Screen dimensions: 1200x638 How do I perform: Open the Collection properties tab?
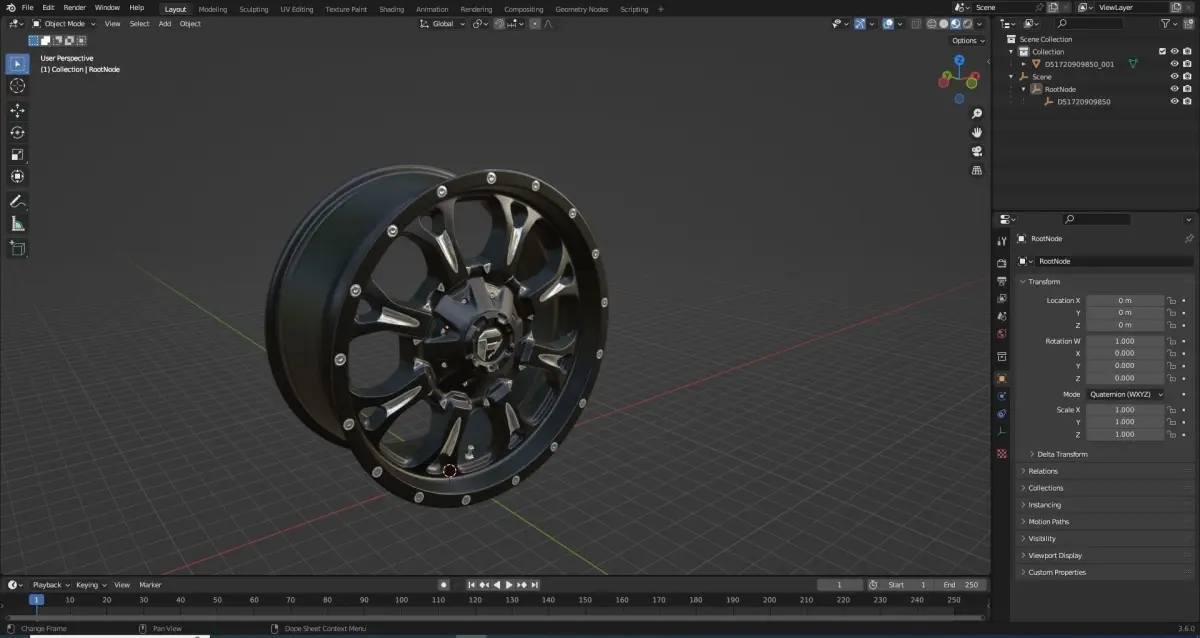[1002, 356]
